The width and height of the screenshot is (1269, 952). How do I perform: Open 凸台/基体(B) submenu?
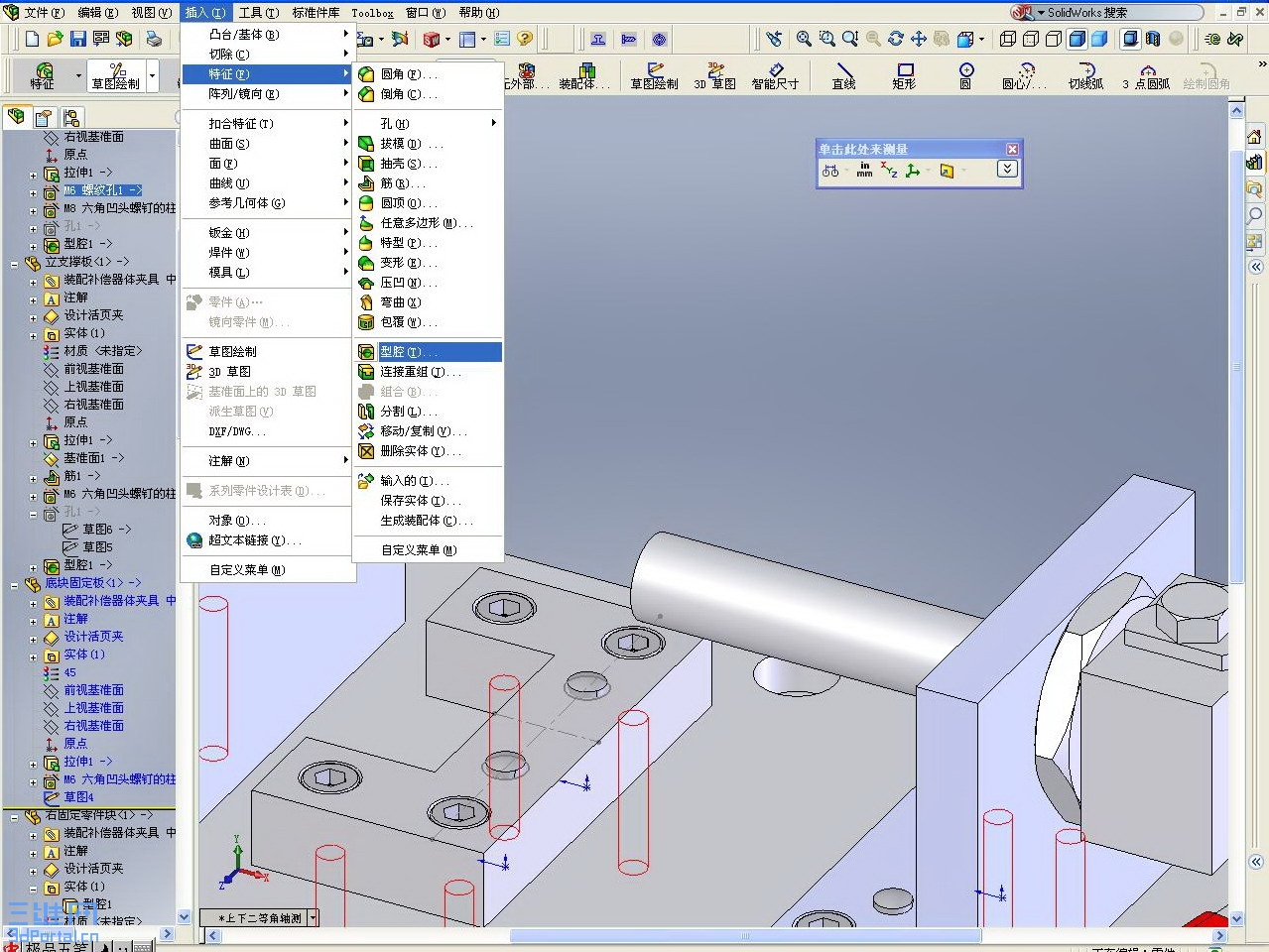(x=268, y=35)
